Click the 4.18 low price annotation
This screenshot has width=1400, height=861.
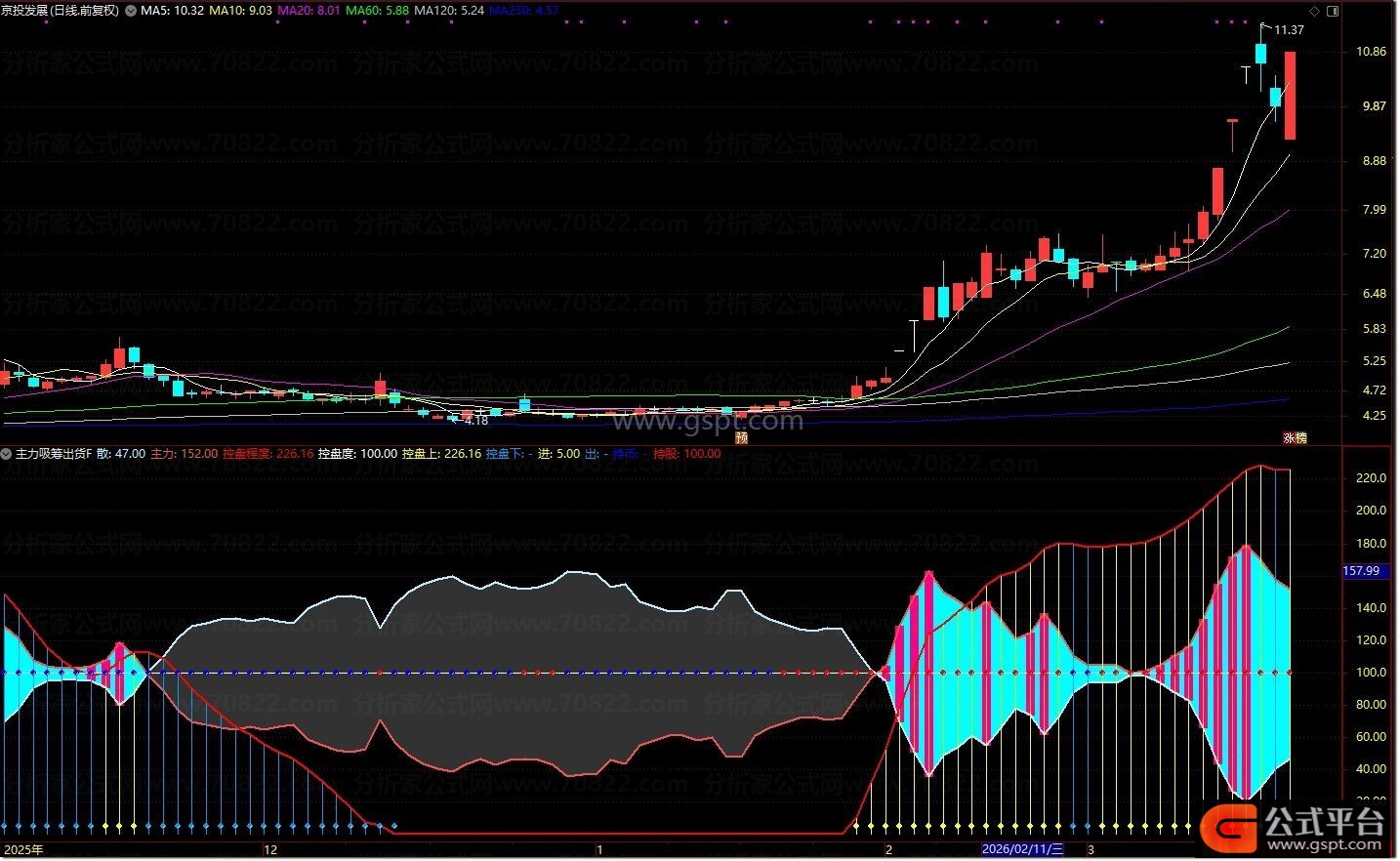click(x=475, y=421)
